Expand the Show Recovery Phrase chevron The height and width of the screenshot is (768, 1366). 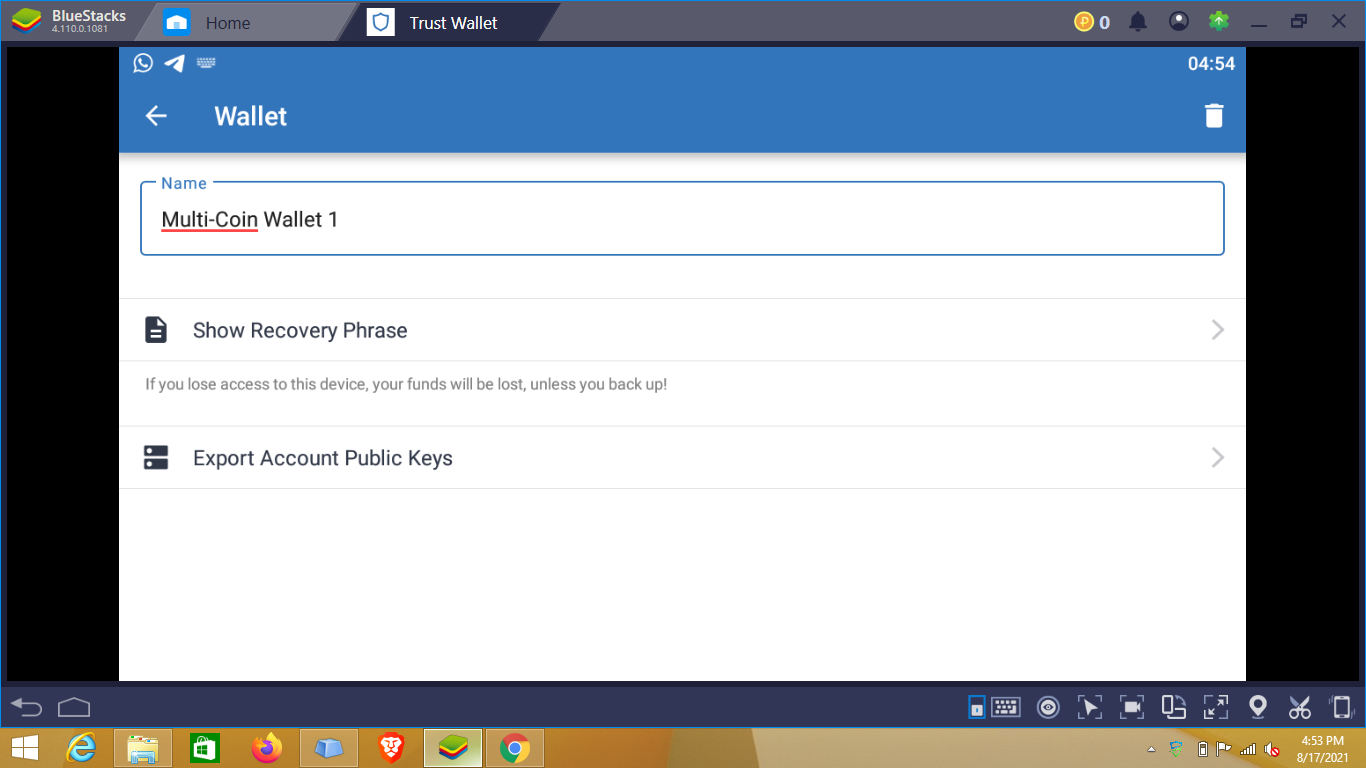pos(1218,330)
